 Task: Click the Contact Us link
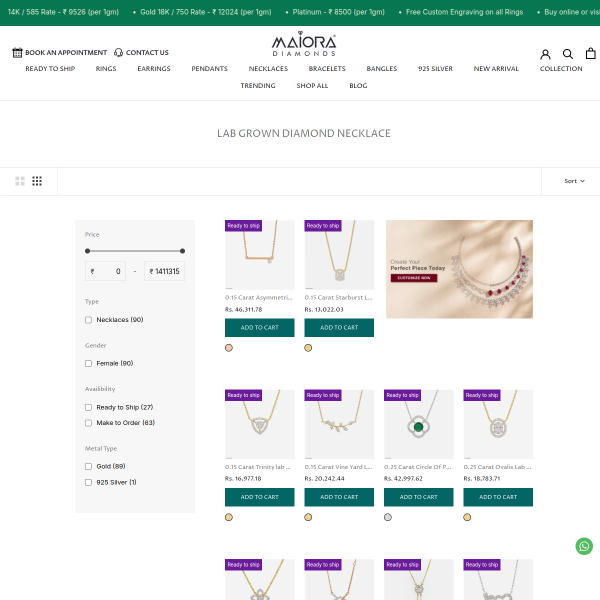tap(147, 52)
